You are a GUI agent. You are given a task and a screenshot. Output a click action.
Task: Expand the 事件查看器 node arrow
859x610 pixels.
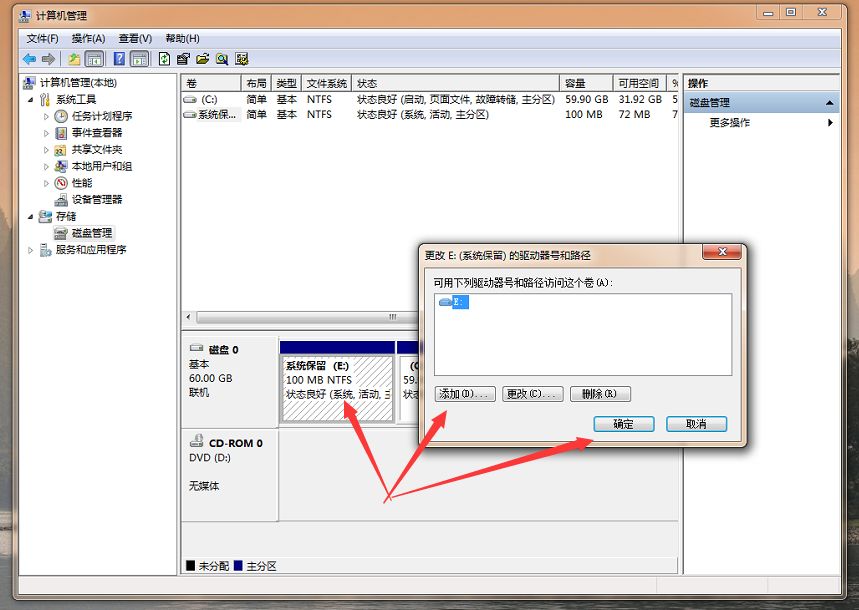tap(46, 133)
